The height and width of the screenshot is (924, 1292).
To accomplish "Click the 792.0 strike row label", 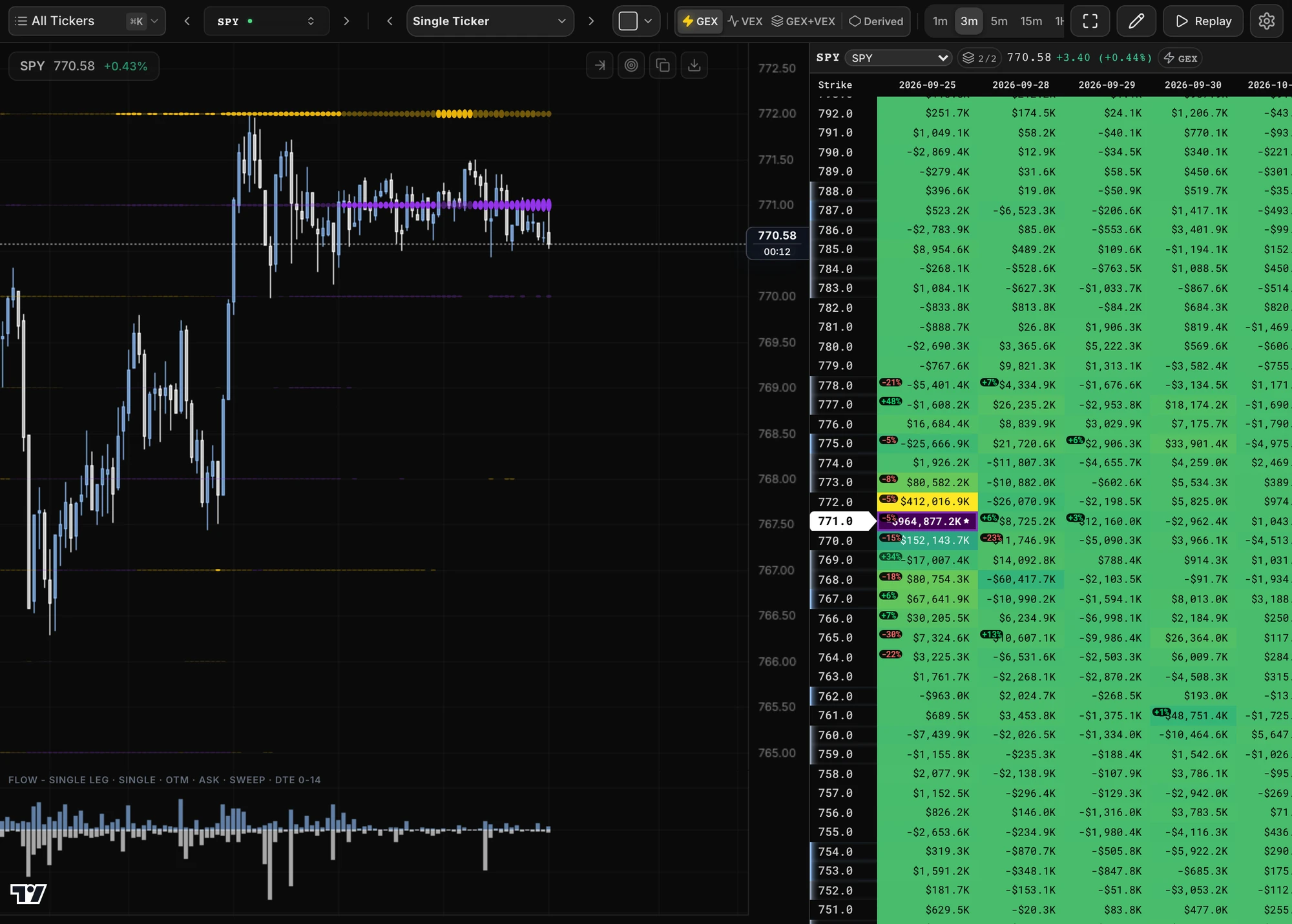I will (835, 114).
